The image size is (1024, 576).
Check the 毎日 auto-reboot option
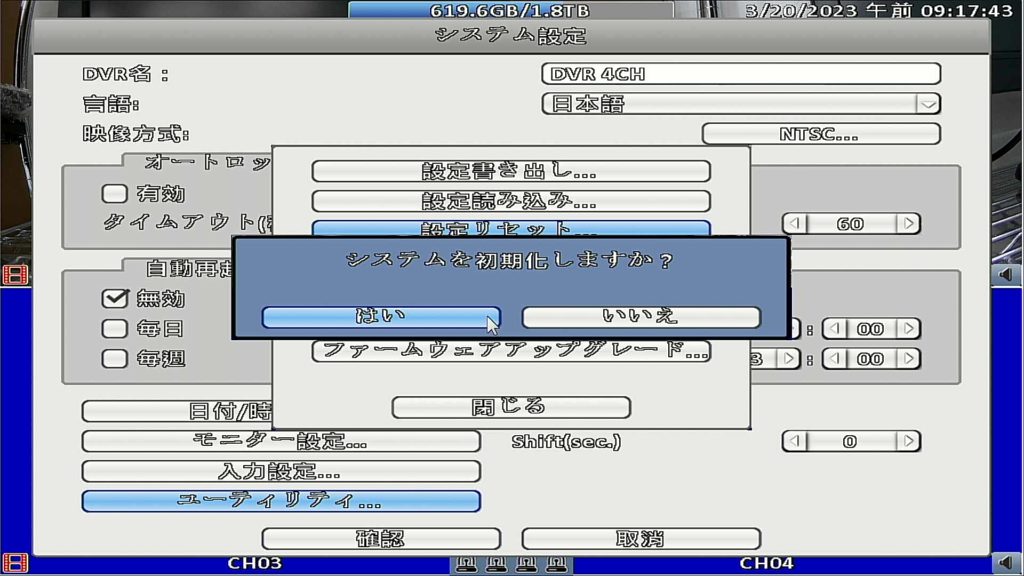point(115,328)
